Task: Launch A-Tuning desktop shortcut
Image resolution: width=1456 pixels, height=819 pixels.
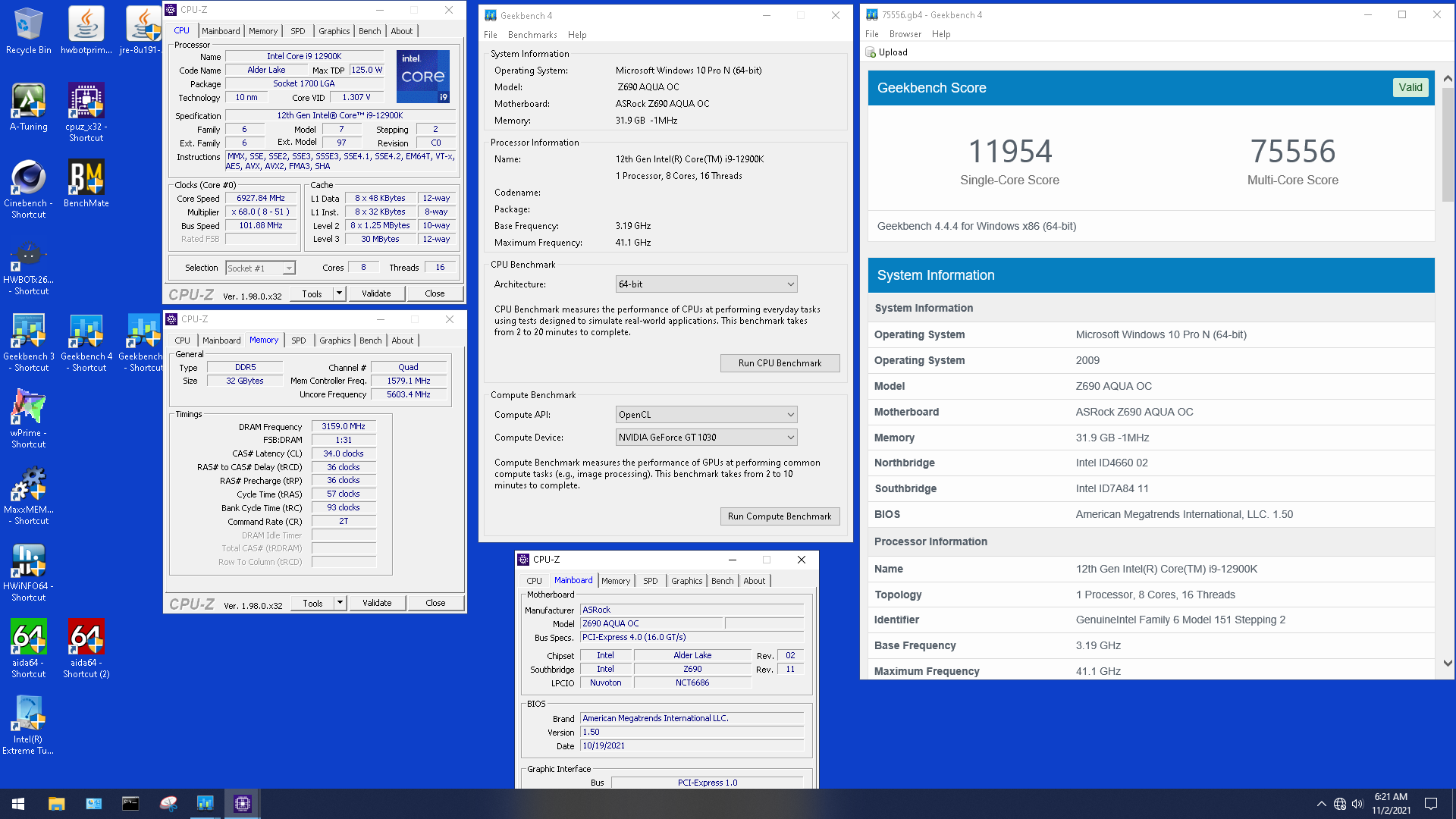Action: coord(29,107)
